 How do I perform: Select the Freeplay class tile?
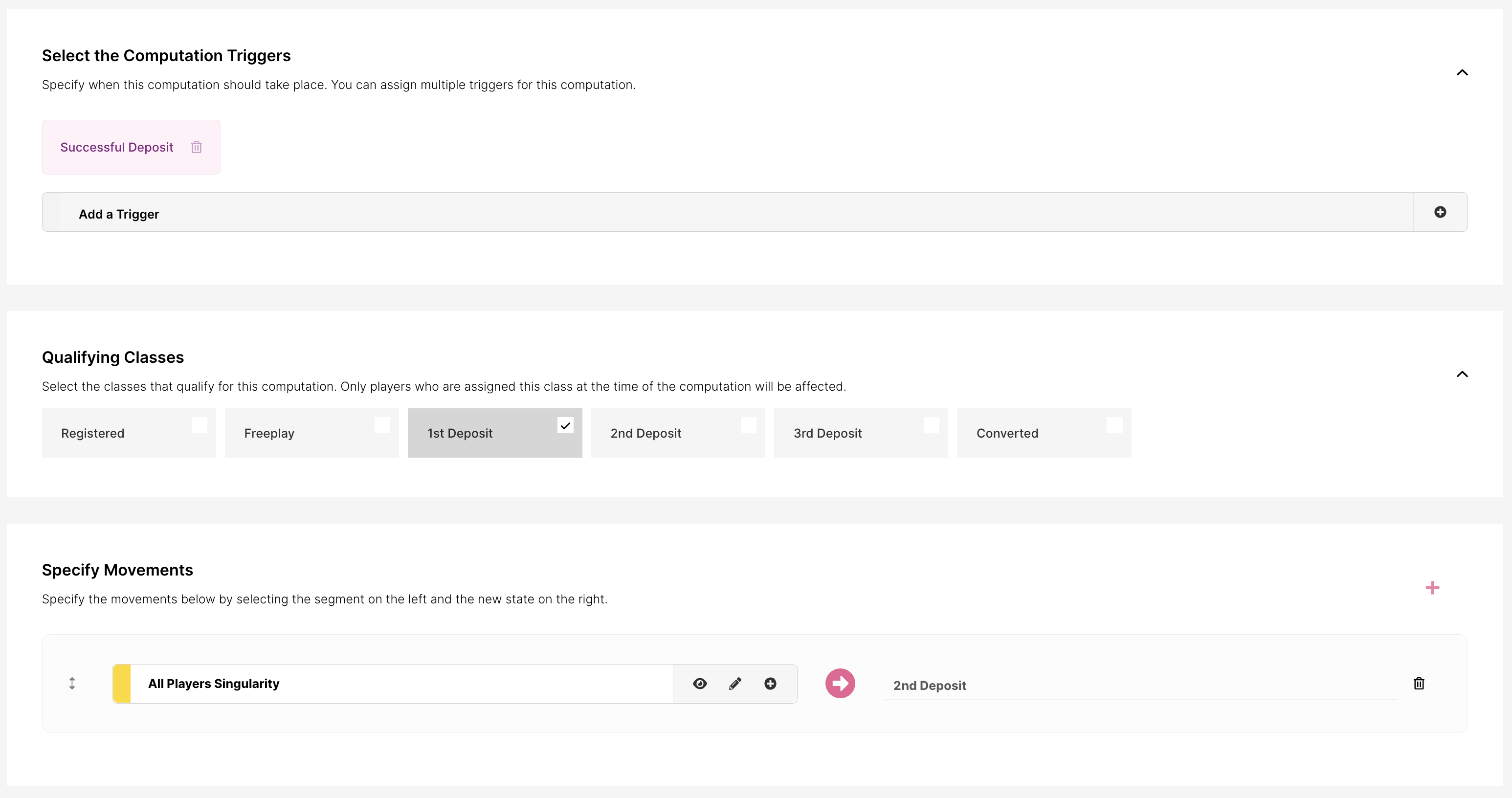click(311, 433)
